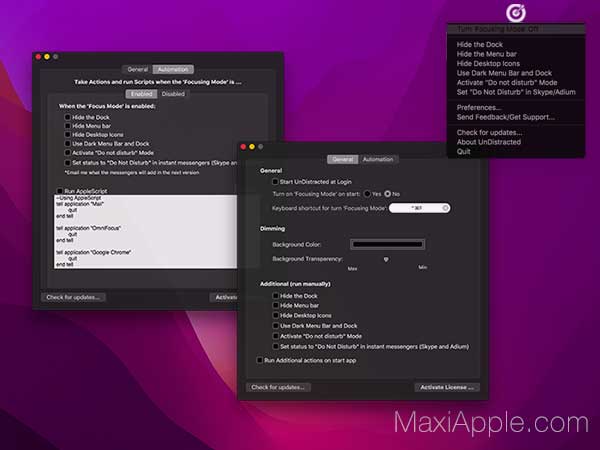Open the Background Color swatch

[387, 244]
